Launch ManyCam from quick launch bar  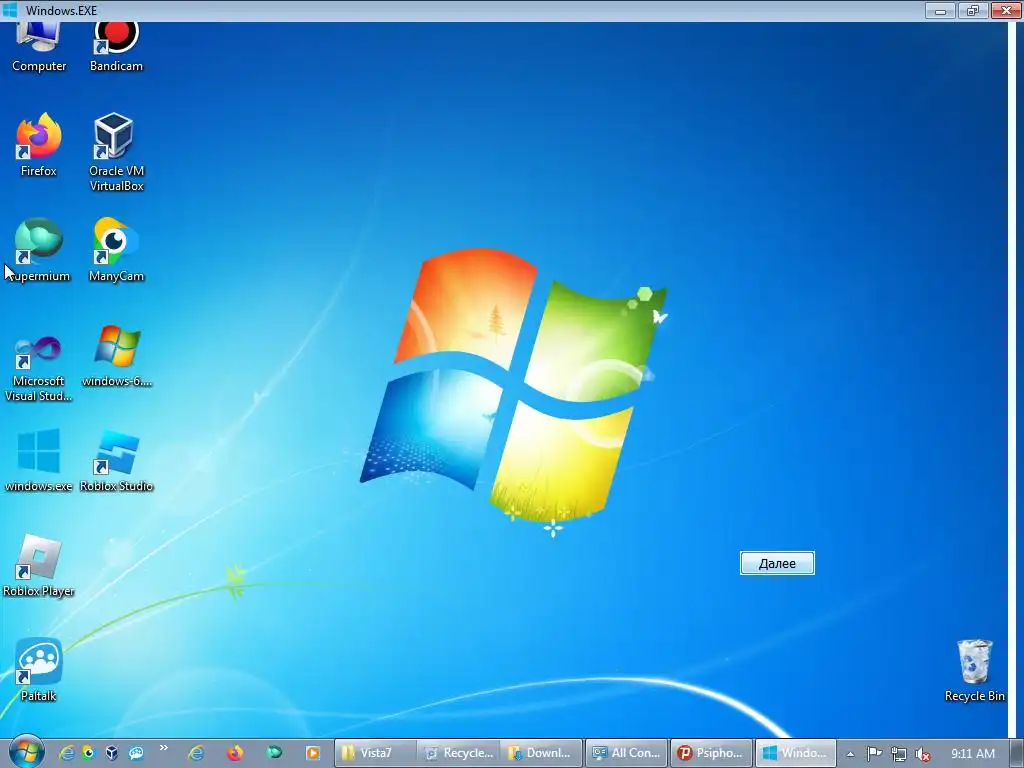click(88, 753)
